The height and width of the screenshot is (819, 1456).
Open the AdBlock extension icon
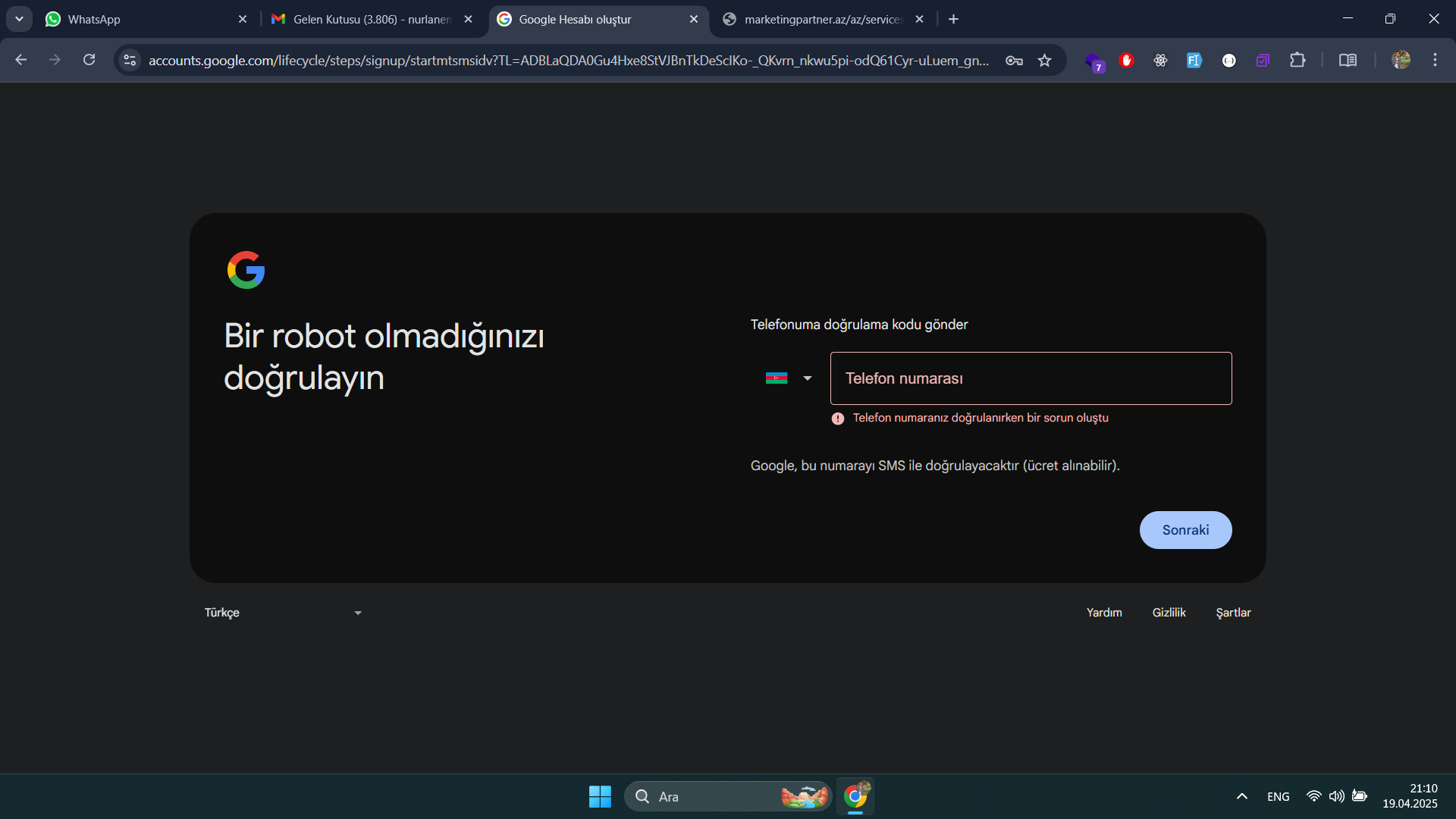(1127, 60)
